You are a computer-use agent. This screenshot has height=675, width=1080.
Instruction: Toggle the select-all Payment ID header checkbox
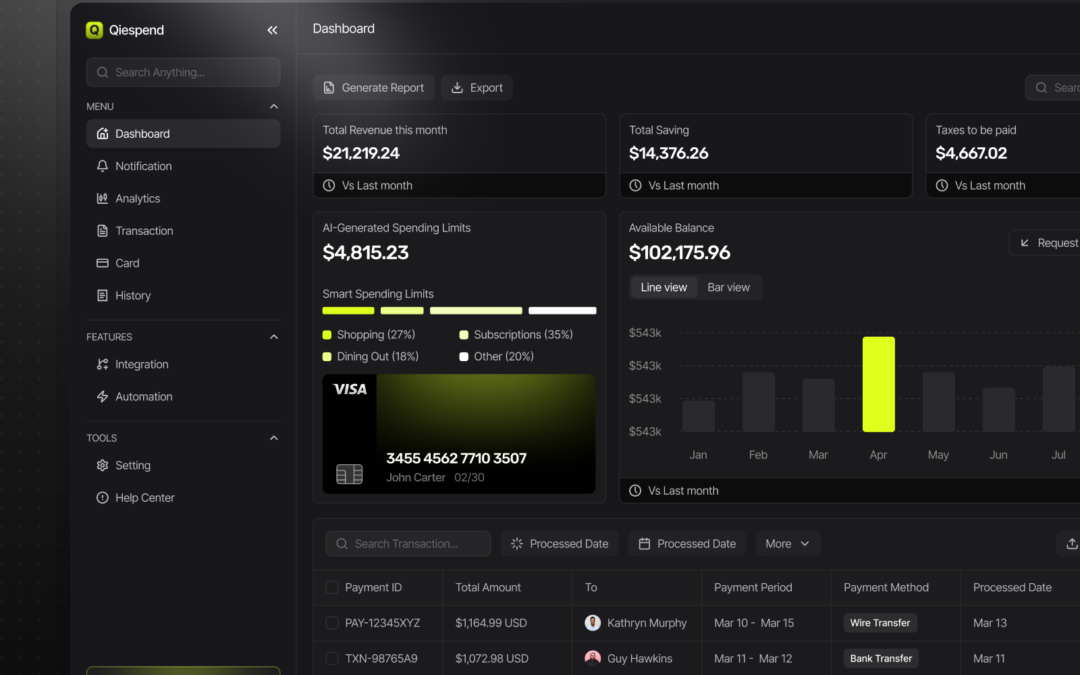pos(332,588)
